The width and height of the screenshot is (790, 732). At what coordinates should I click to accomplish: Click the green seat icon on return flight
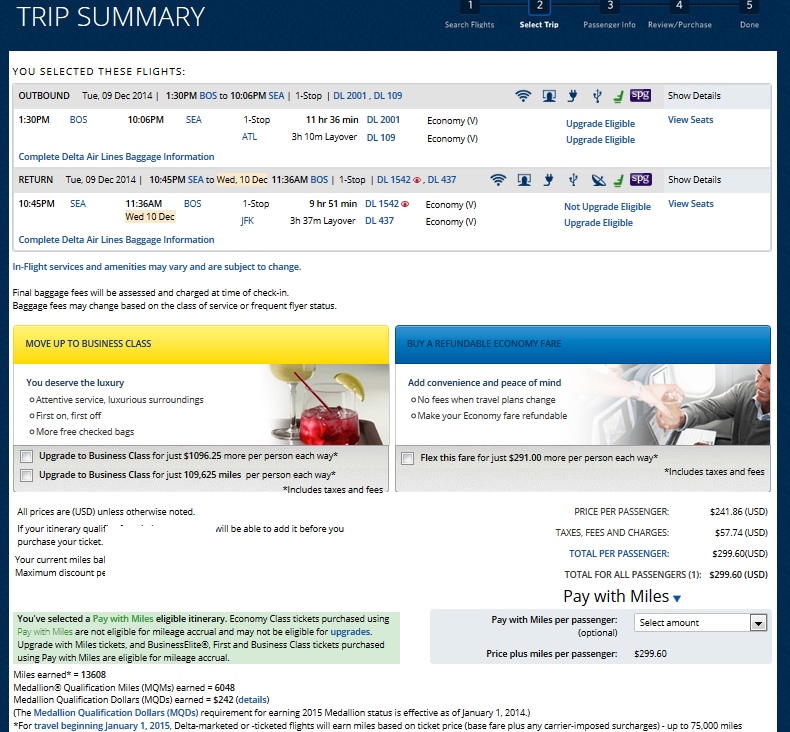coord(619,180)
